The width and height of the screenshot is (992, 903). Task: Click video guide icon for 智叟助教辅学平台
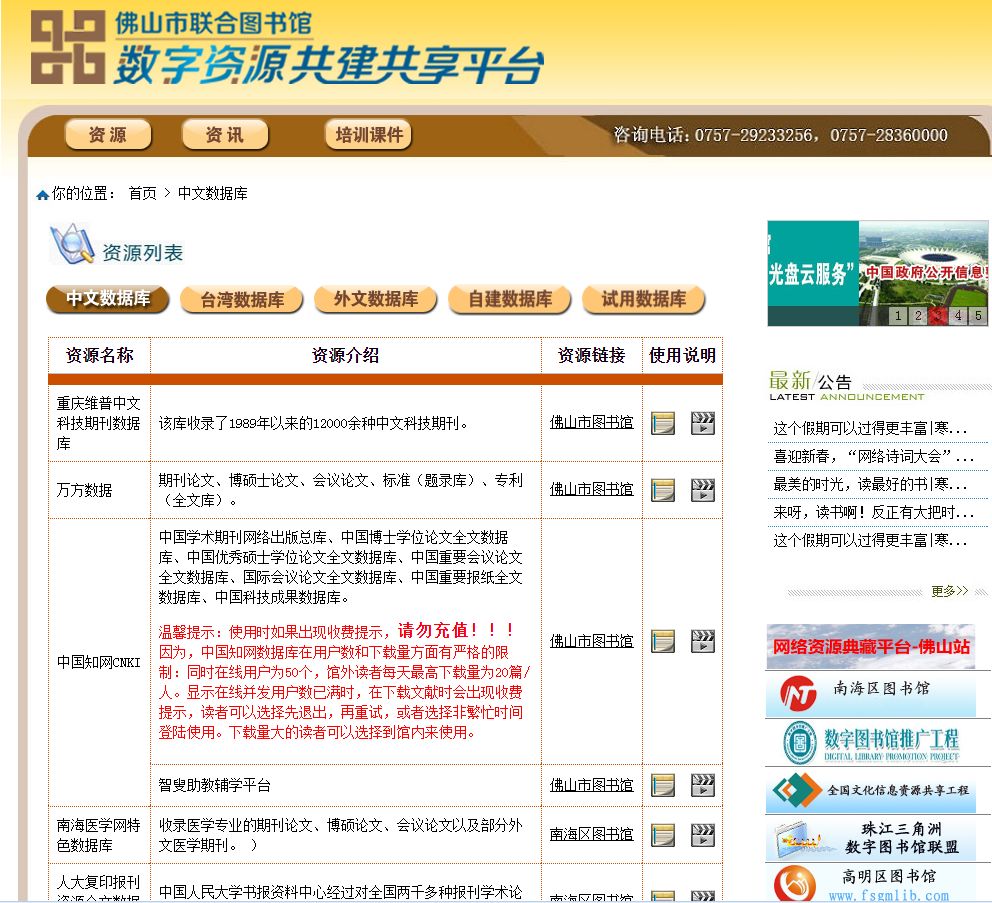point(702,784)
